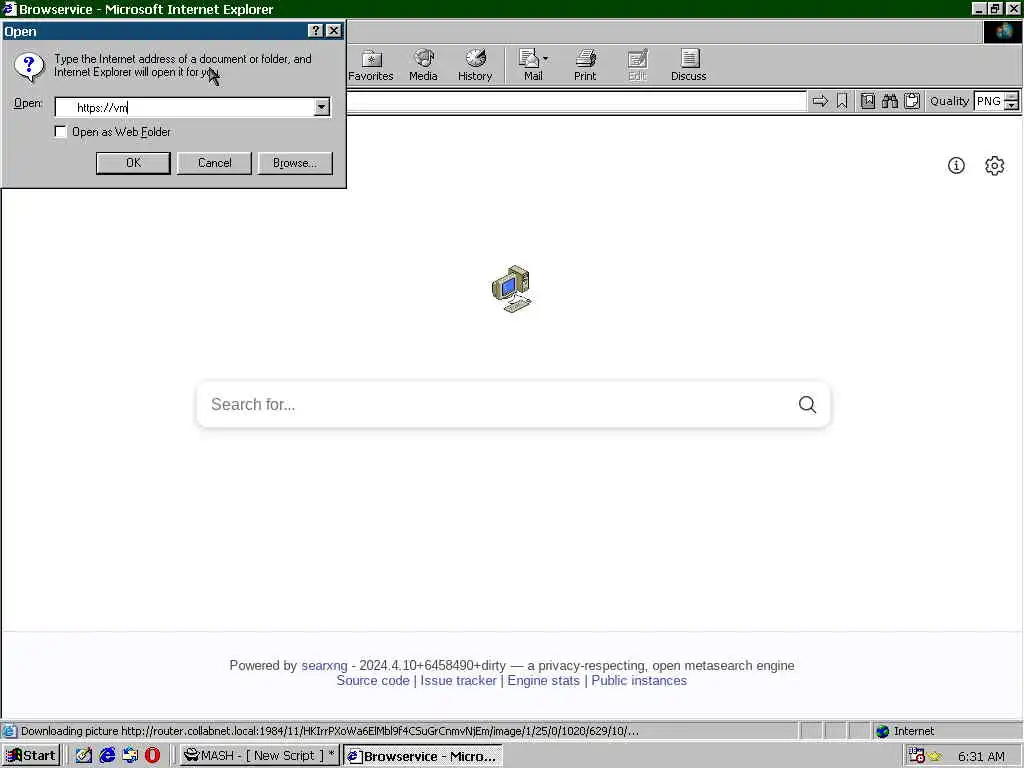The width and height of the screenshot is (1024, 768).
Task: Open the Issue tracker link
Action: [458, 680]
